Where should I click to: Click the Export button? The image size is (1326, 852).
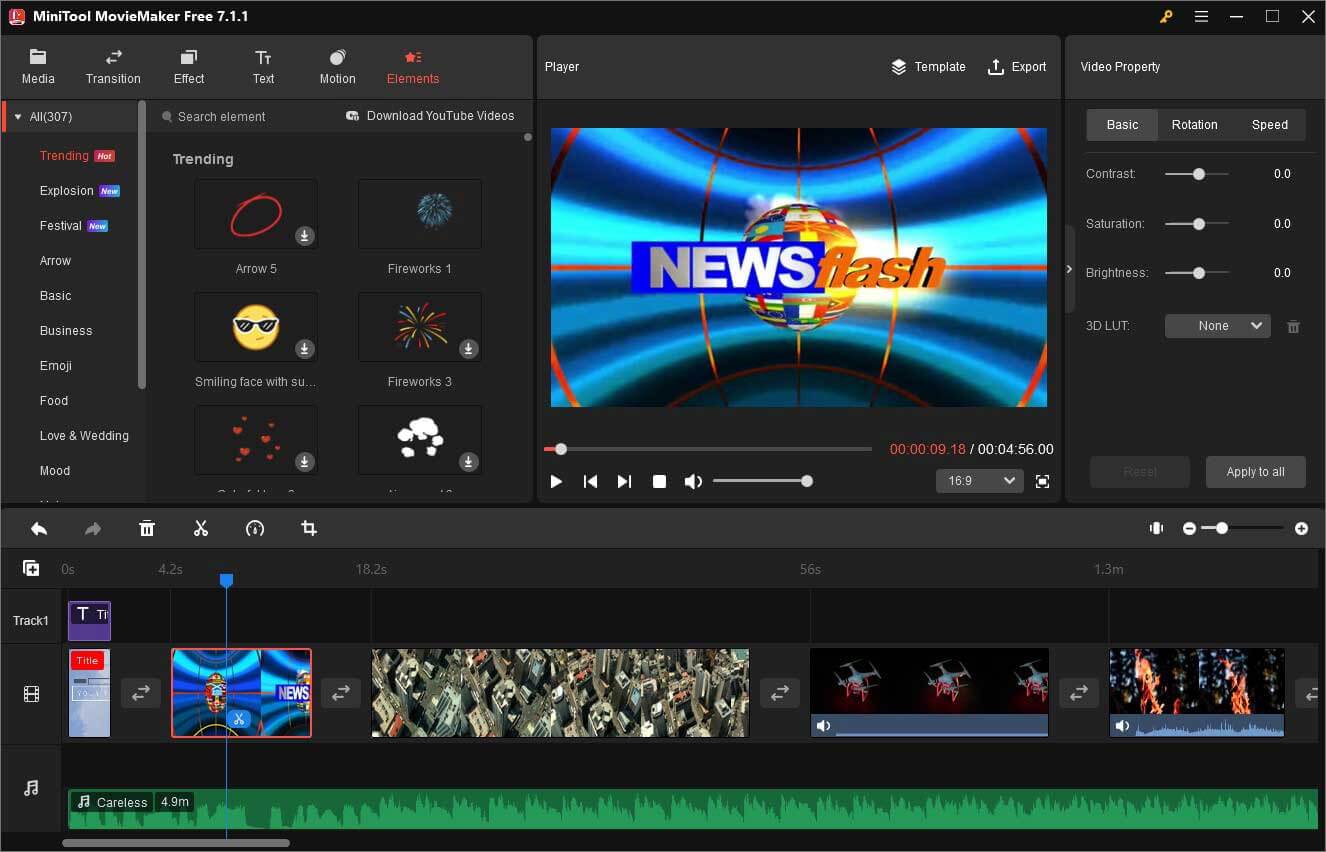tap(1017, 67)
